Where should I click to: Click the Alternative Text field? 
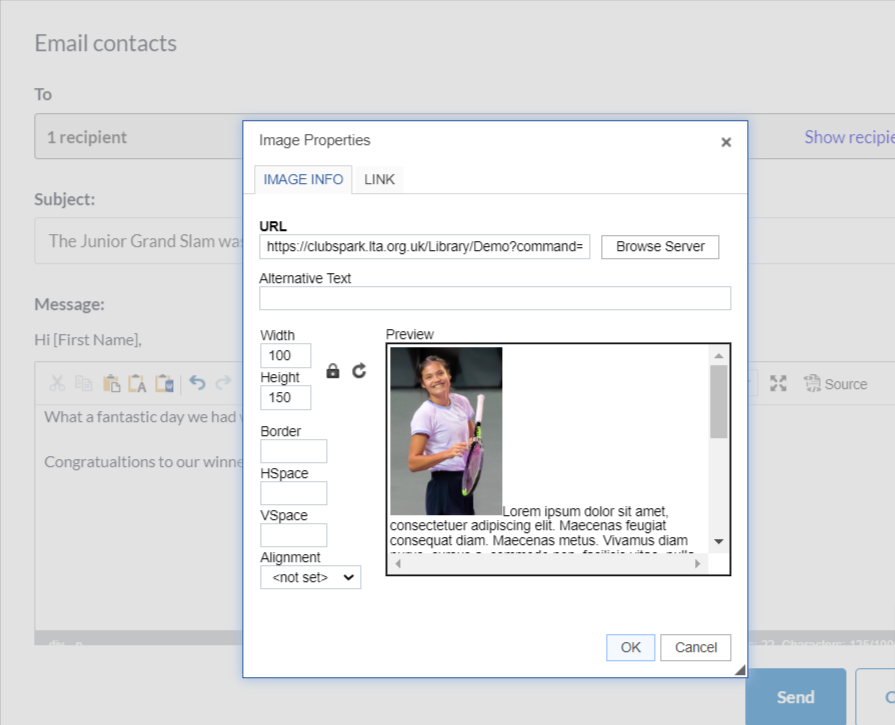(495, 298)
